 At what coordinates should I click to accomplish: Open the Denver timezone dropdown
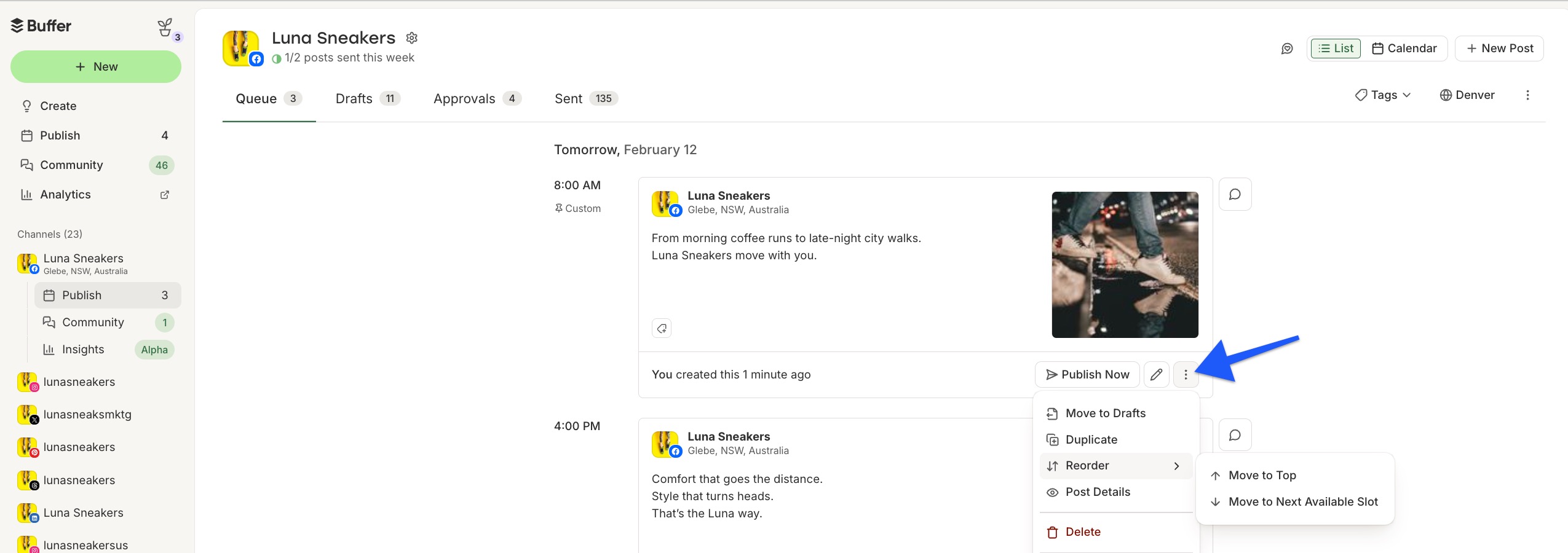tap(1468, 95)
